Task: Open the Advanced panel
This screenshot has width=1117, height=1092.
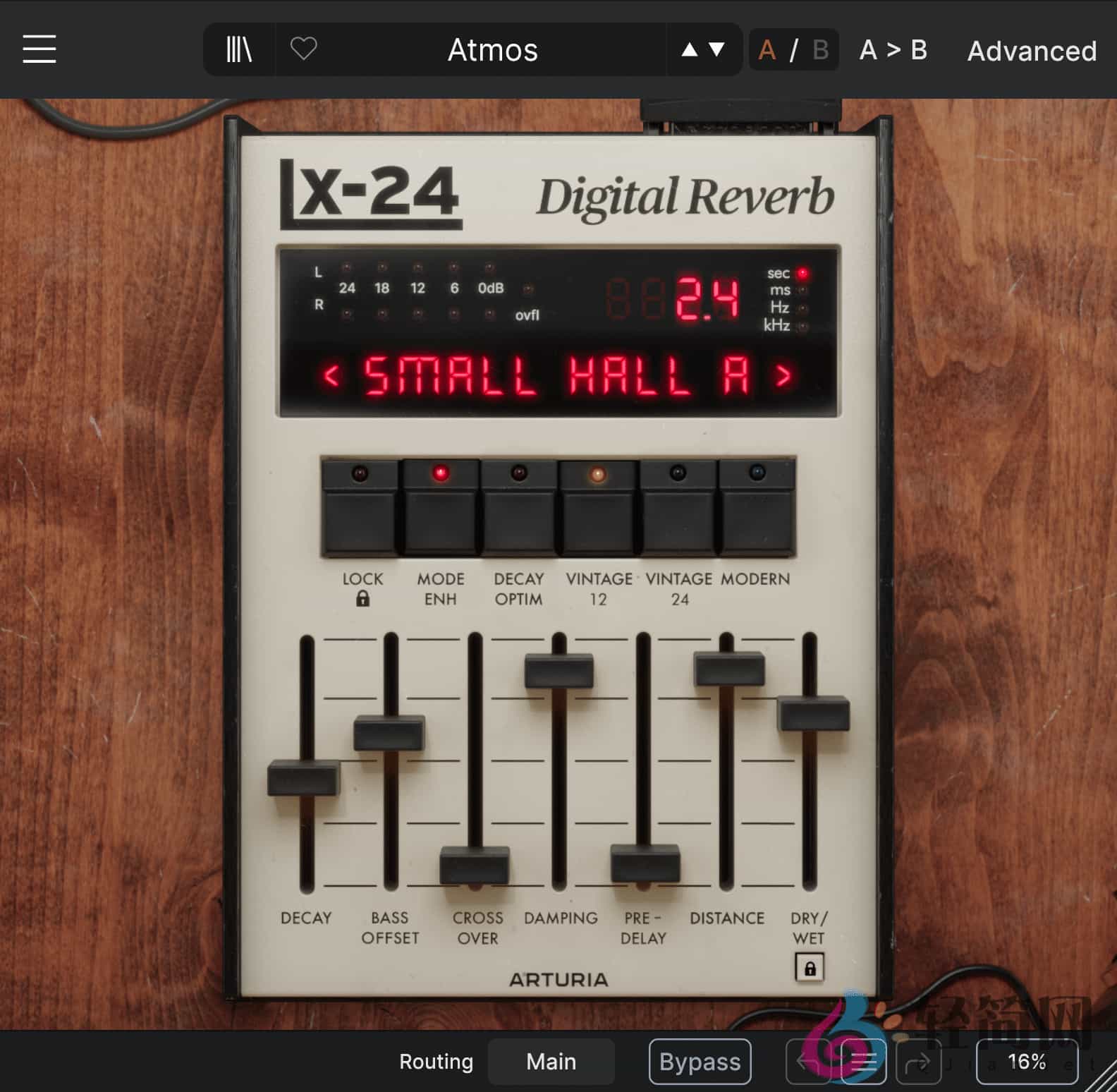Action: pyautogui.click(x=1032, y=51)
